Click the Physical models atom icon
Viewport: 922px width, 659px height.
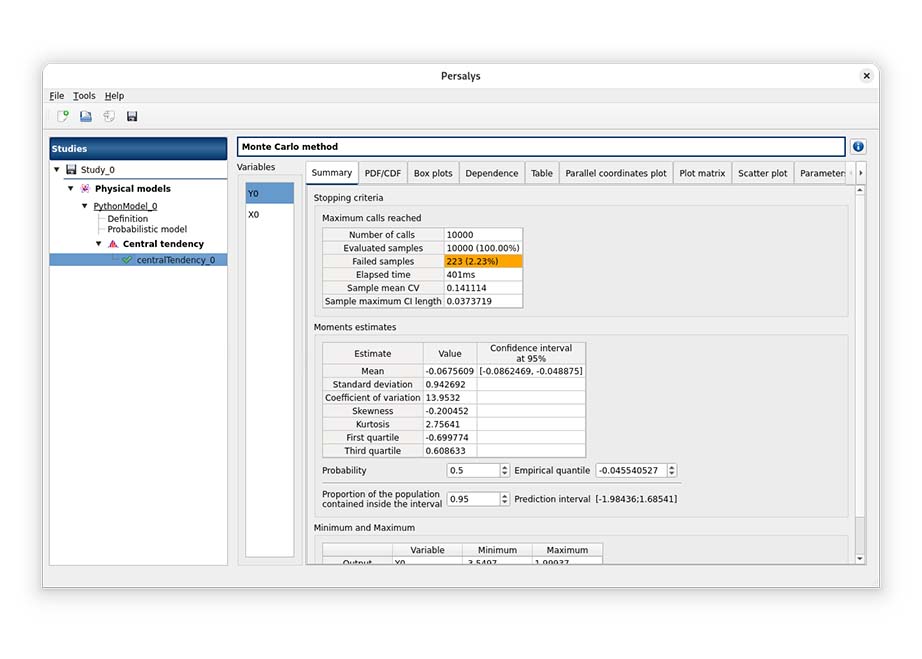pyautogui.click(x=85, y=189)
